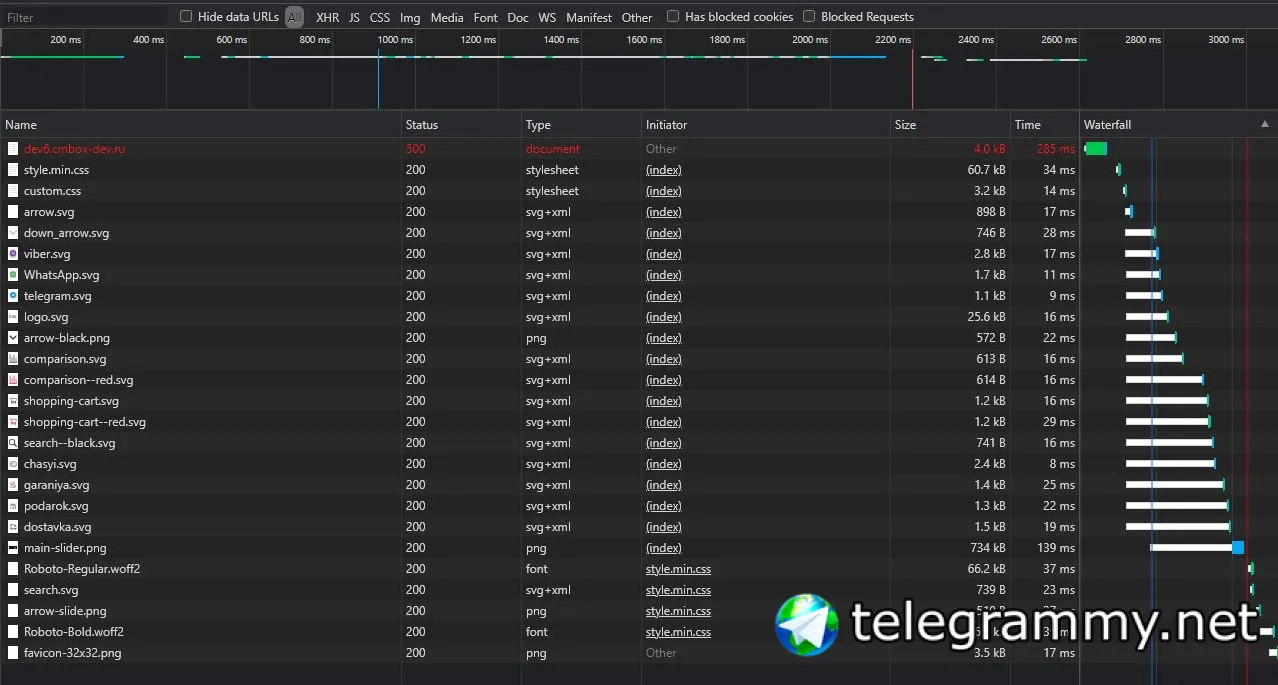Check the Blocked Requests checkbox
1278x685 pixels.
point(809,16)
